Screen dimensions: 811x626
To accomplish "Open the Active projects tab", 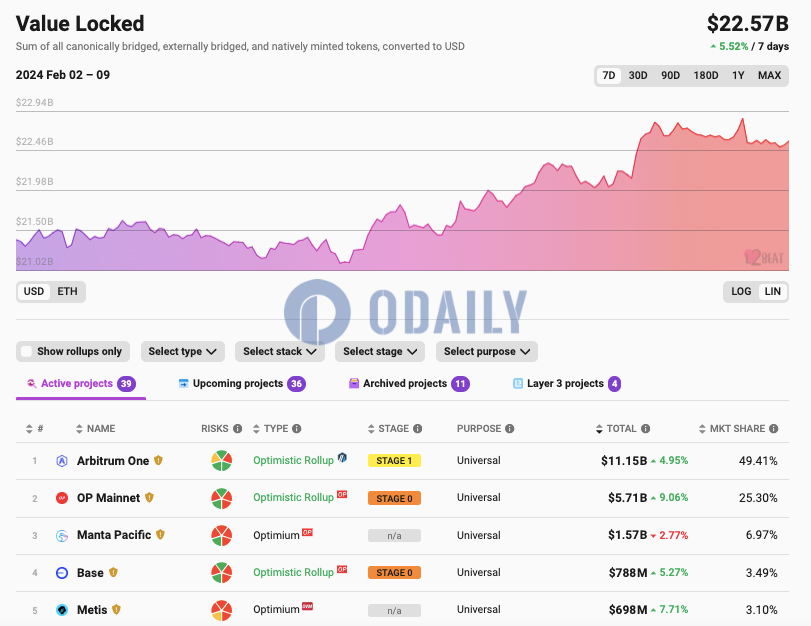I will point(81,384).
